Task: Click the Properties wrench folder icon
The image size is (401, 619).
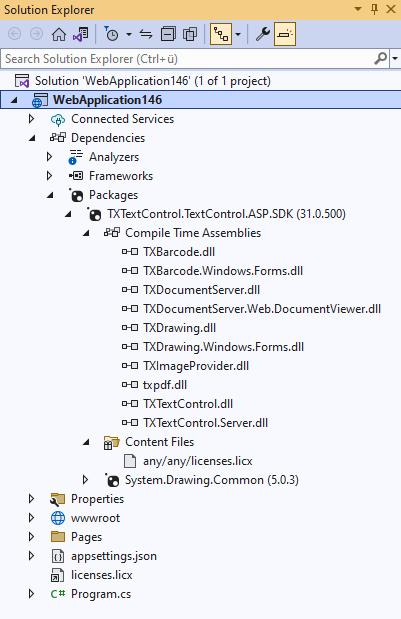Action: pyautogui.click(x=58, y=499)
